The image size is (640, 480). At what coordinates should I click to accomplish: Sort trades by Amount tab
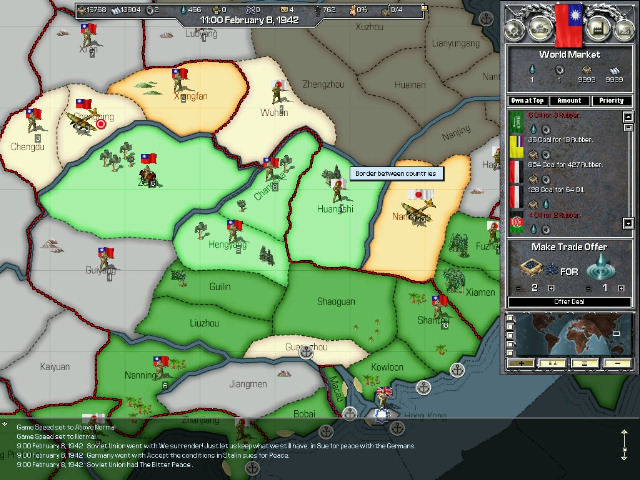(x=569, y=100)
